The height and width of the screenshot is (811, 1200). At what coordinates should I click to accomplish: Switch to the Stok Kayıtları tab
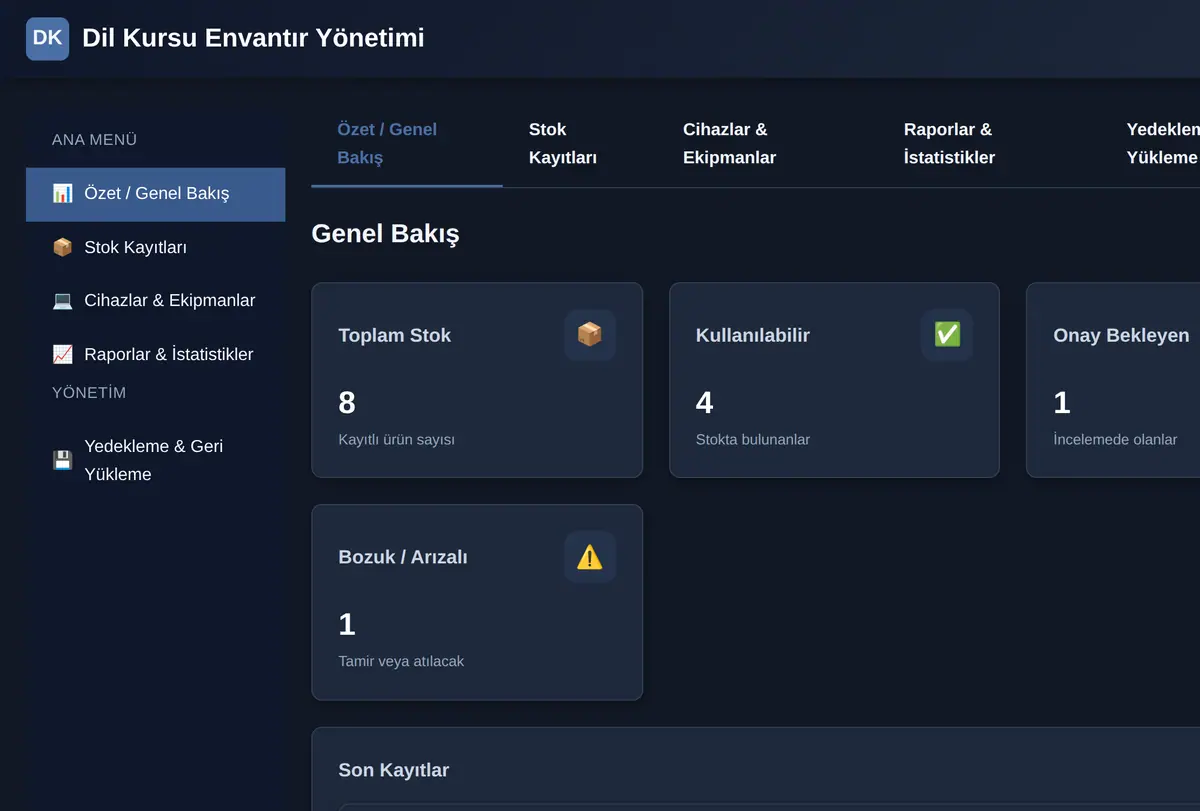[x=580, y=143]
